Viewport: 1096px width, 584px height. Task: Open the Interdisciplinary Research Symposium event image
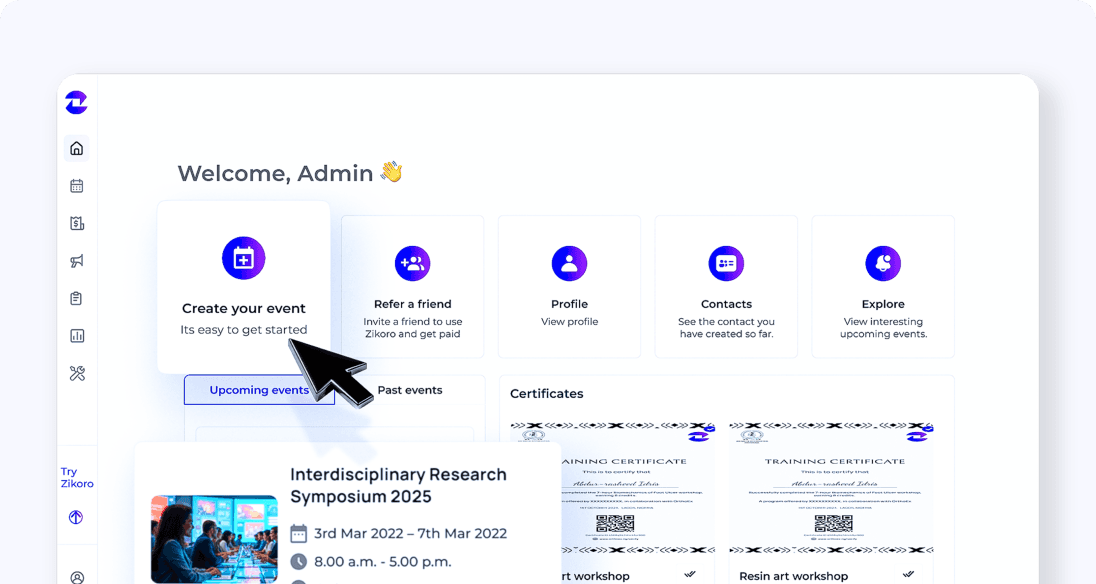pyautogui.click(x=214, y=539)
